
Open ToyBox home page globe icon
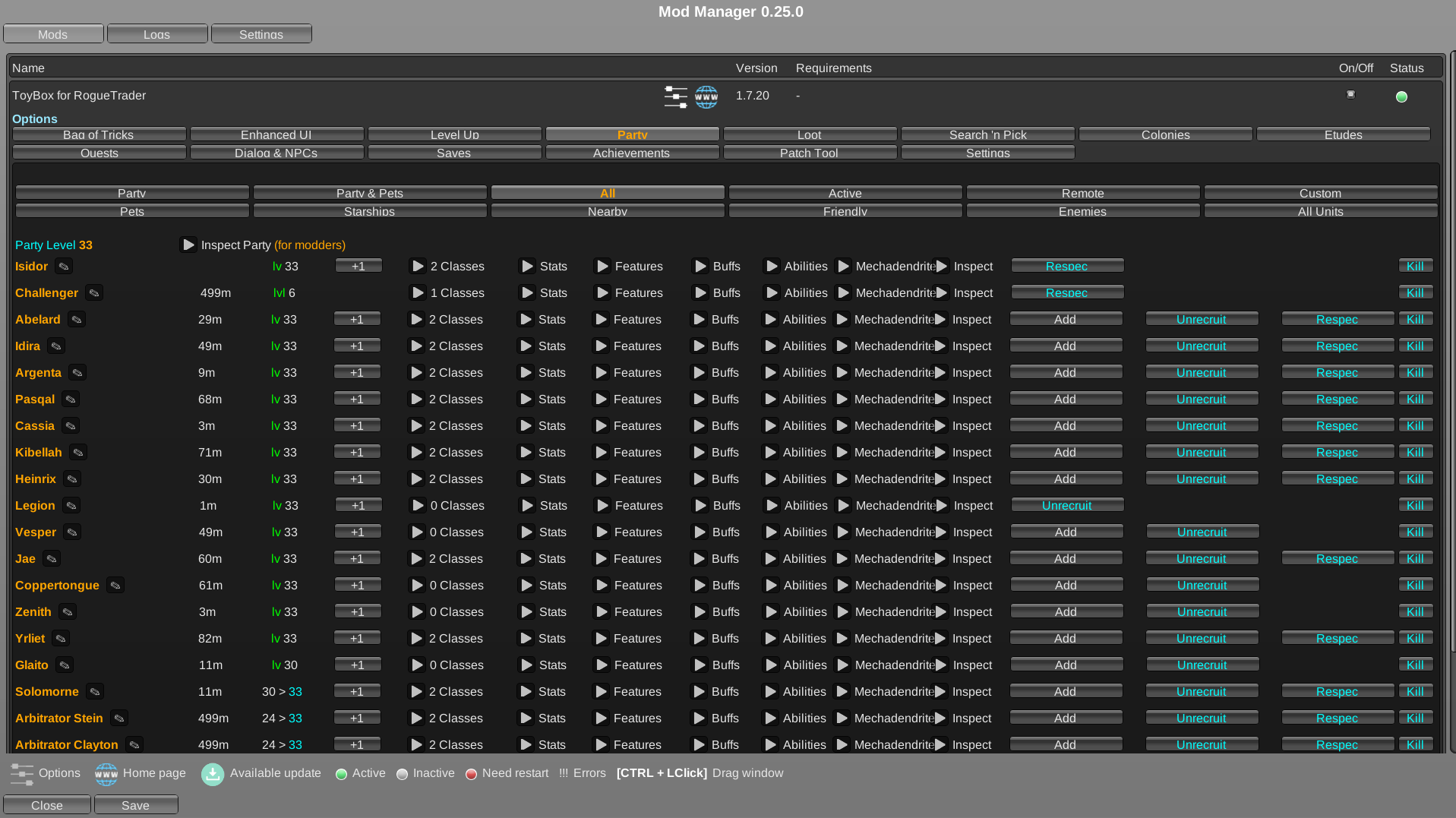point(706,96)
